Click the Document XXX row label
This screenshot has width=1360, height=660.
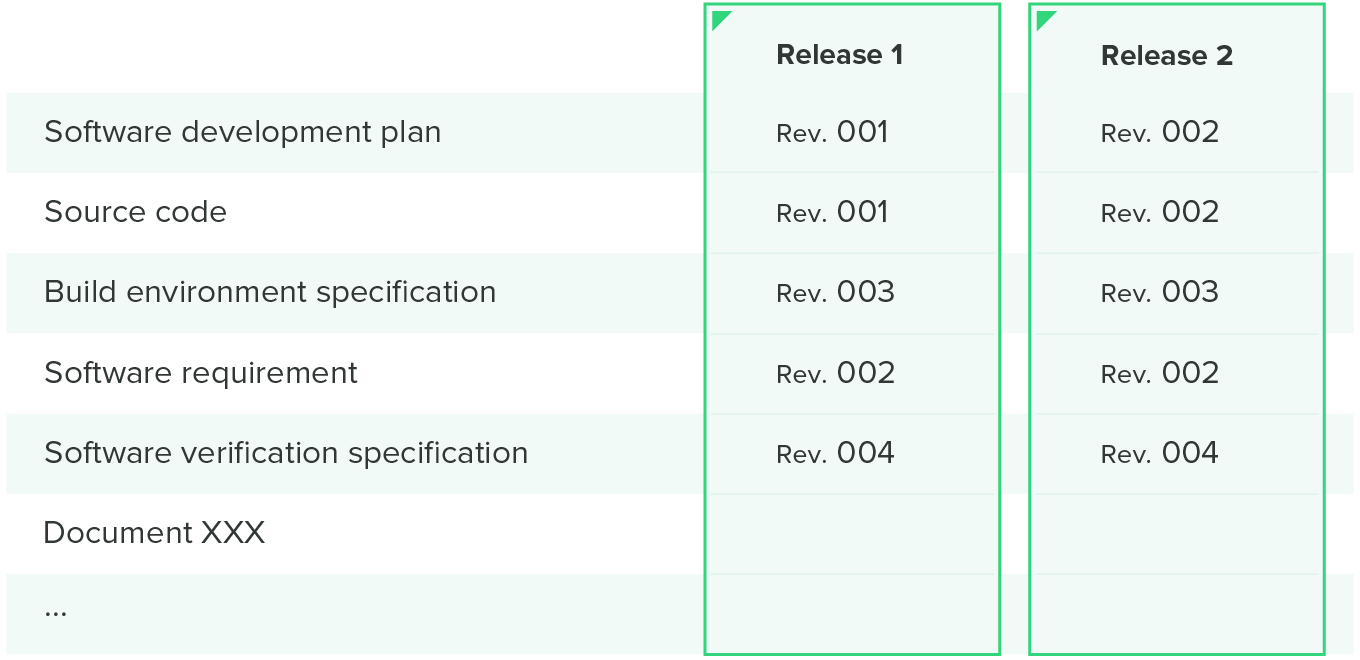tap(154, 533)
